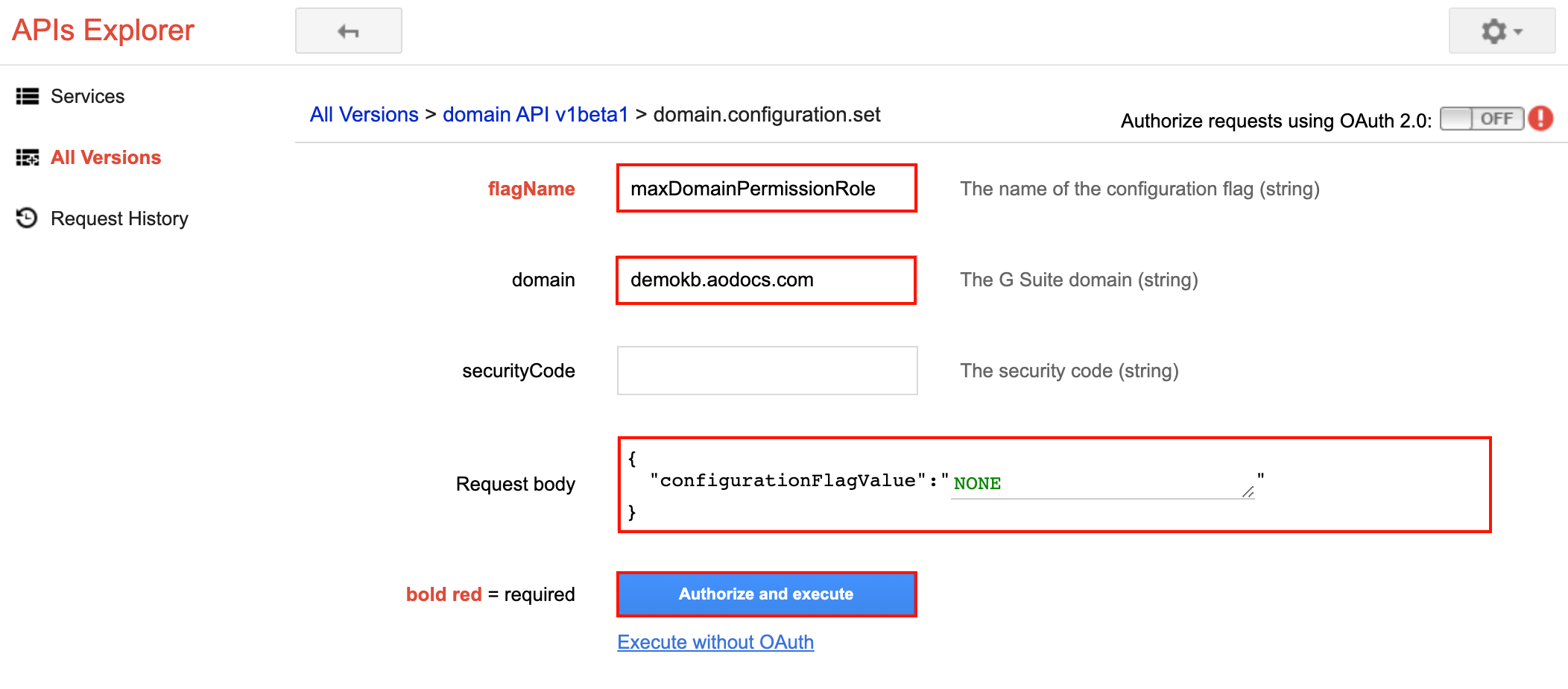Open Services in the sidebar

tap(87, 96)
